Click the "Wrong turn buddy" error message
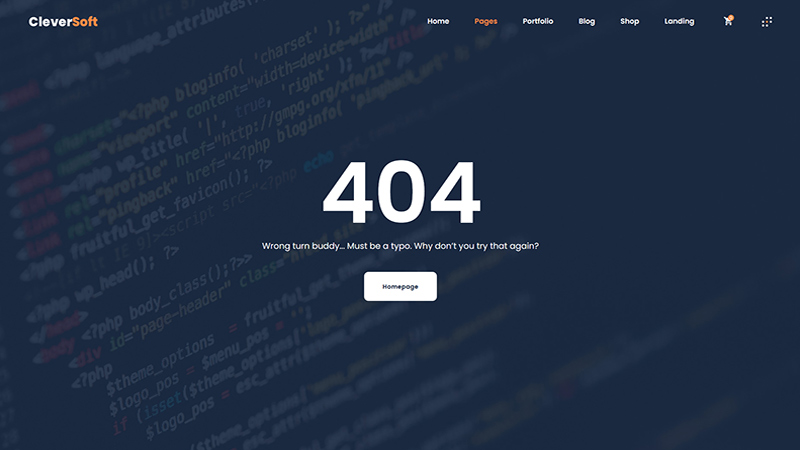This screenshot has height=450, width=800. (x=299, y=246)
